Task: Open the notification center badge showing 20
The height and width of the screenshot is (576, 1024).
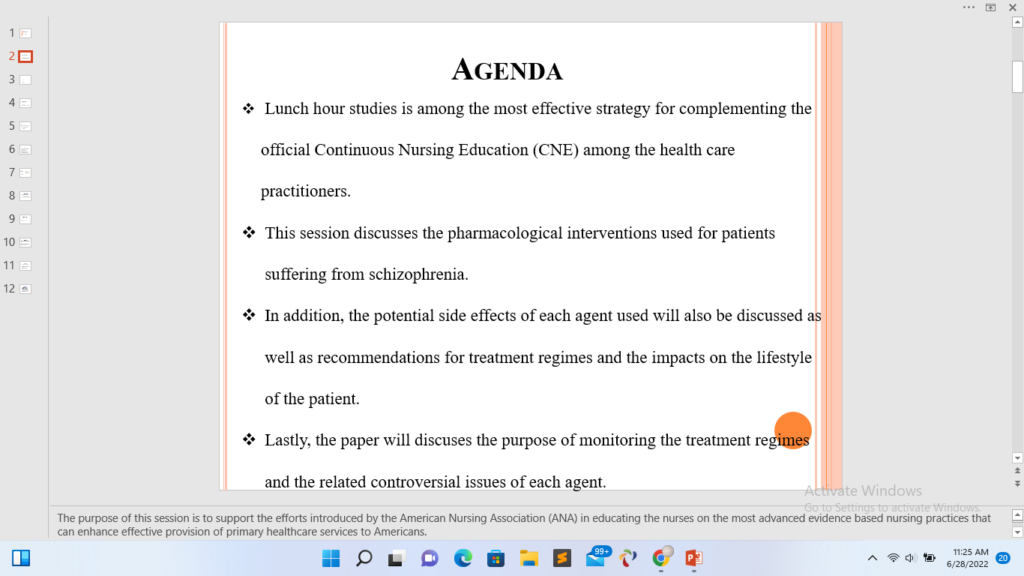Action: (x=1002, y=558)
